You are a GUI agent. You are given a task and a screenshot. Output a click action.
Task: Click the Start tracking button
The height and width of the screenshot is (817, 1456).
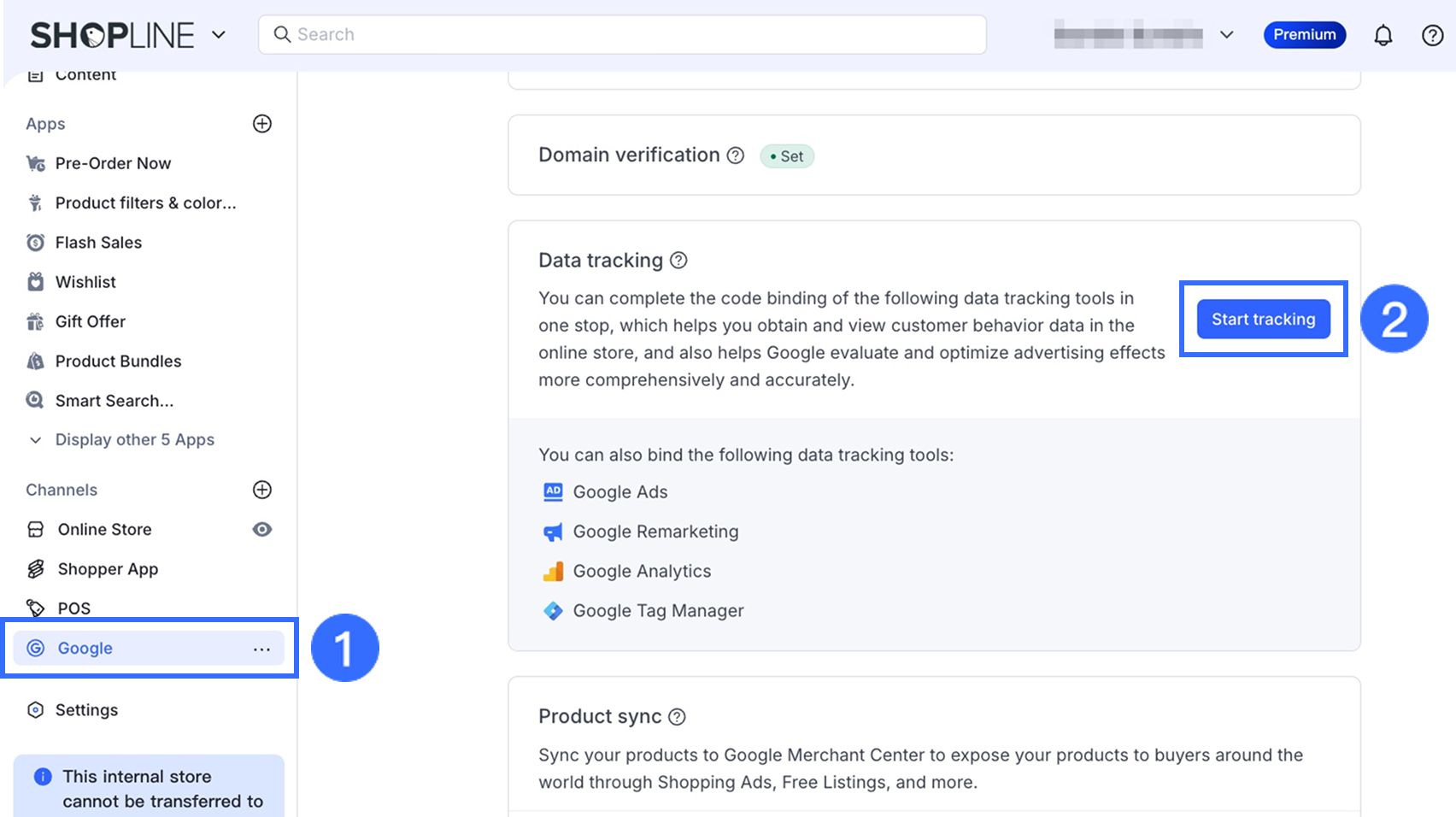click(x=1263, y=320)
